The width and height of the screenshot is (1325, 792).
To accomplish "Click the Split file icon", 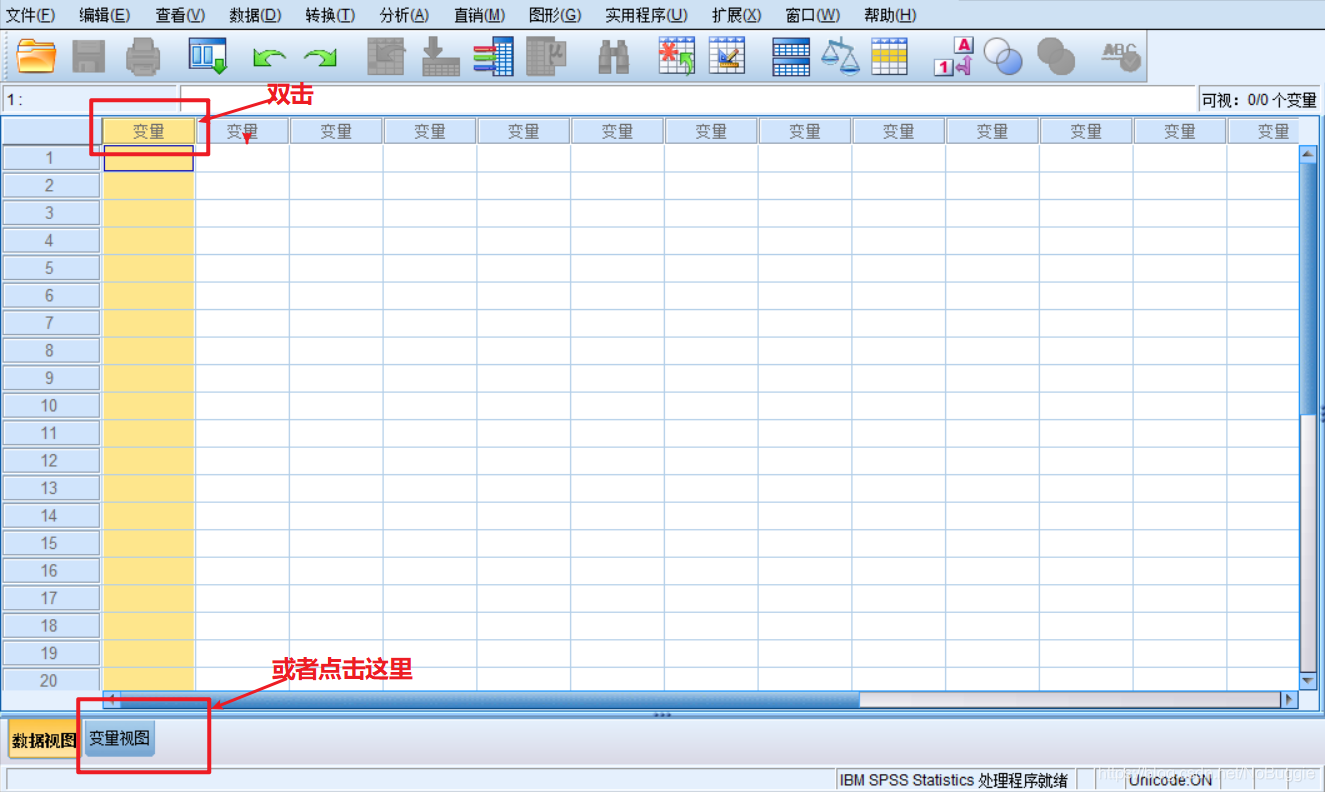I will (791, 56).
